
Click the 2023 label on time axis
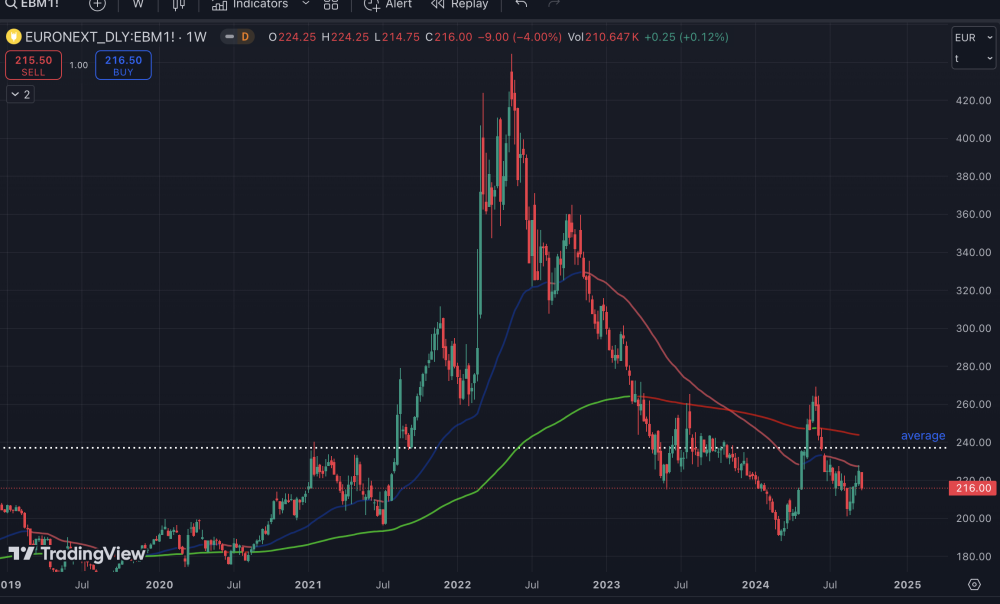[x=606, y=585]
